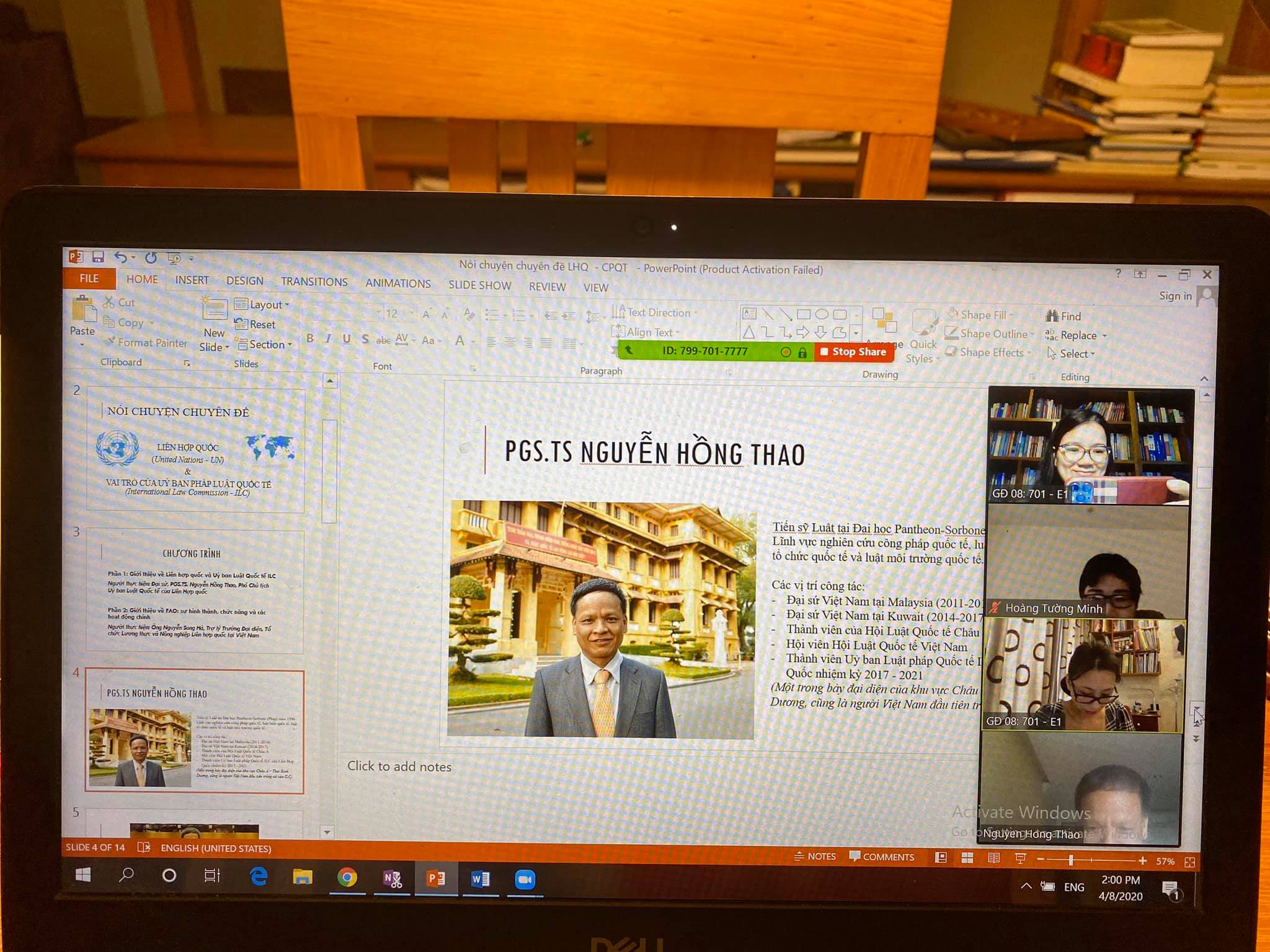
Task: Click the Paste clipboard icon
Action: [x=82, y=309]
